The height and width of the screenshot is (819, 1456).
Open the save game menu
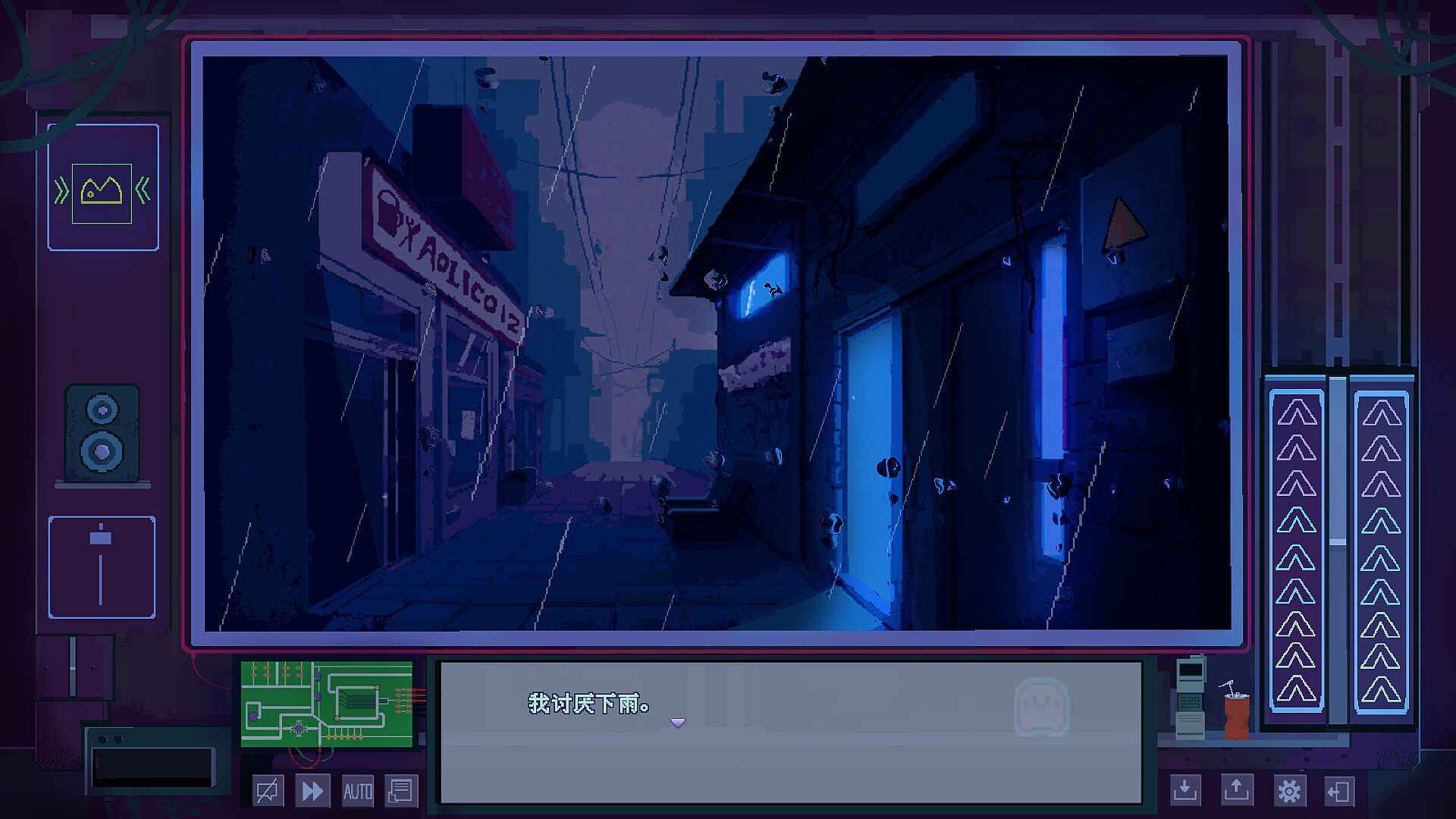point(1185,791)
